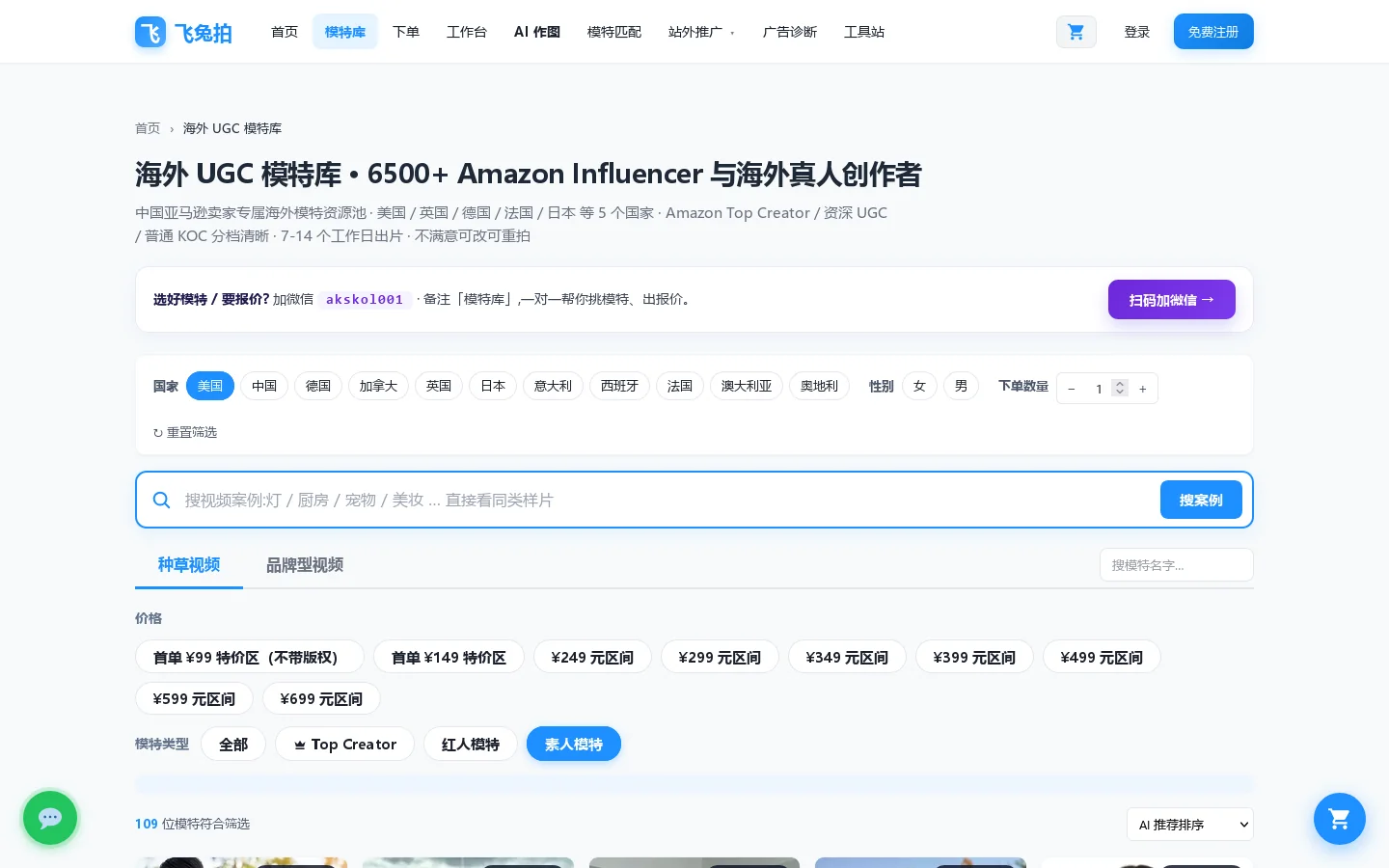Select country 澳大利亚

747,386
